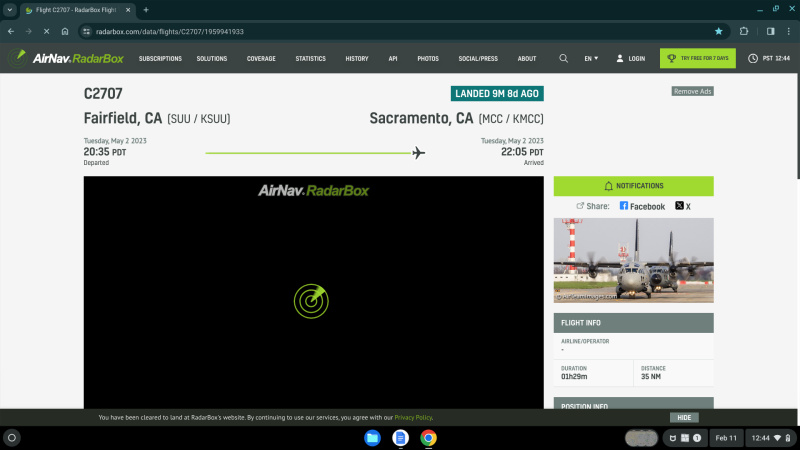Open the HISTORY menu
The image size is (800, 450).
pos(357,58)
